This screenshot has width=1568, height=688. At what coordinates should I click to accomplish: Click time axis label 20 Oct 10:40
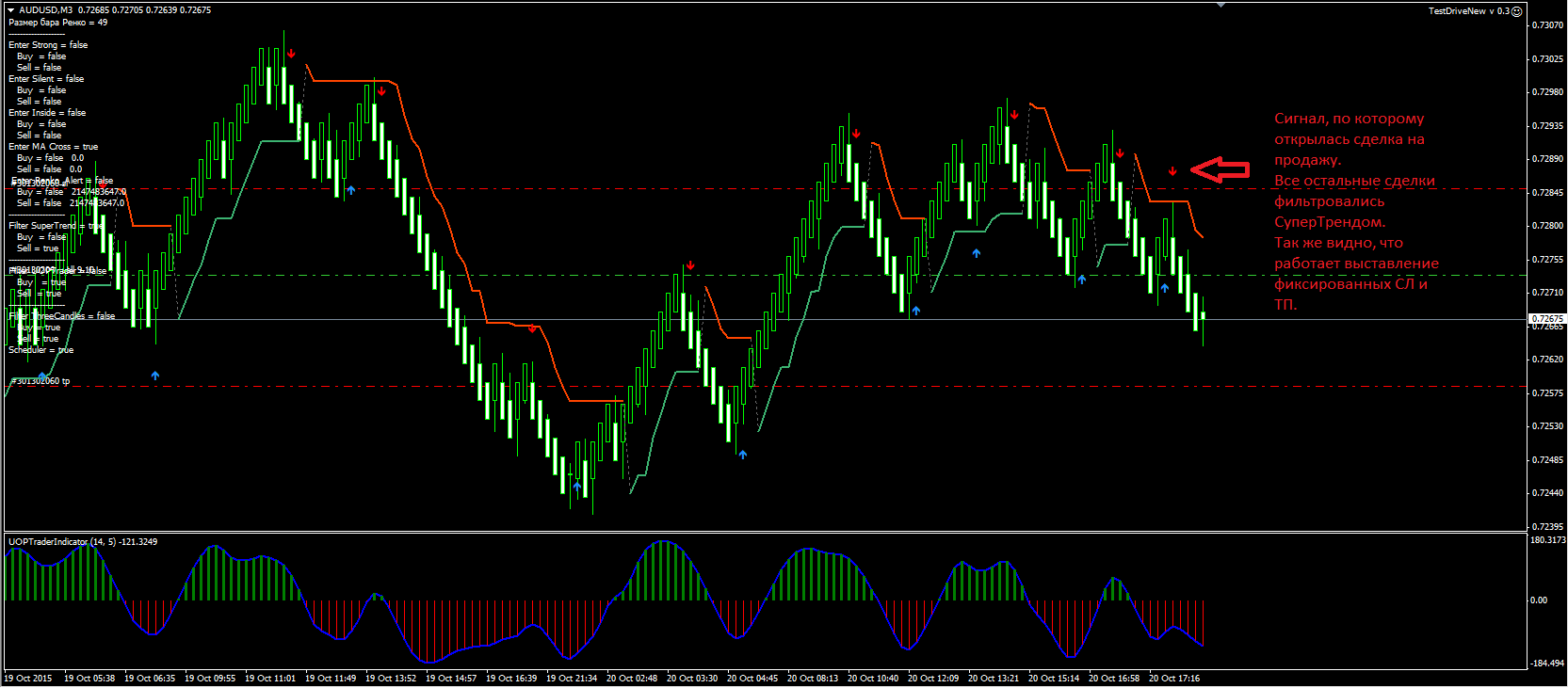tap(873, 679)
